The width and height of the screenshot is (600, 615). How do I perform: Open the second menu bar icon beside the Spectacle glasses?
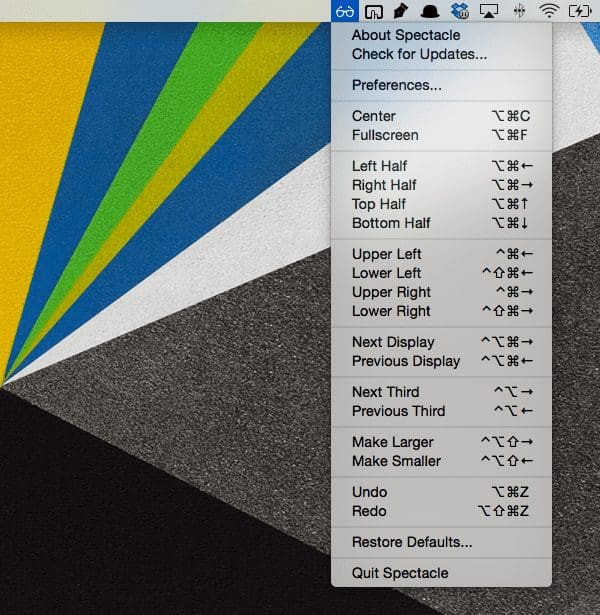(x=373, y=11)
